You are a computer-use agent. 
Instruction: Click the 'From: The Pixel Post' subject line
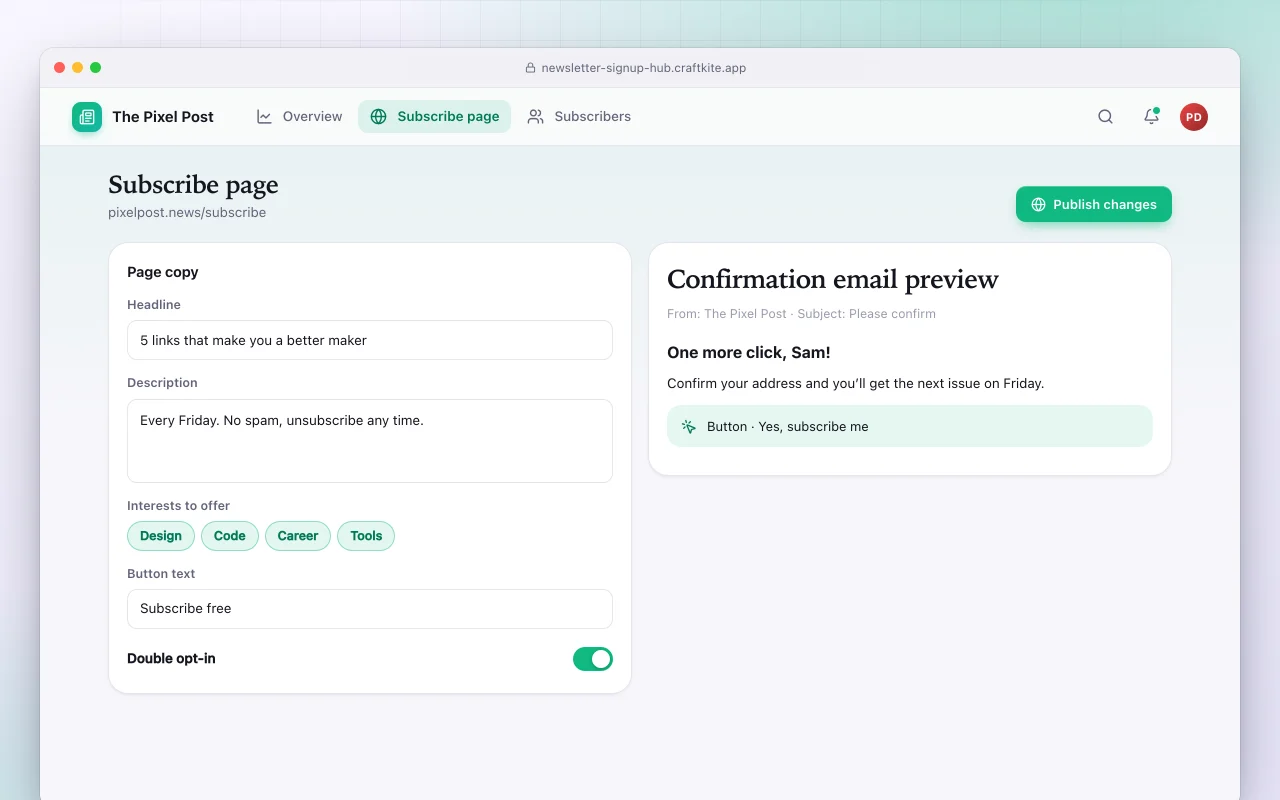click(x=801, y=314)
